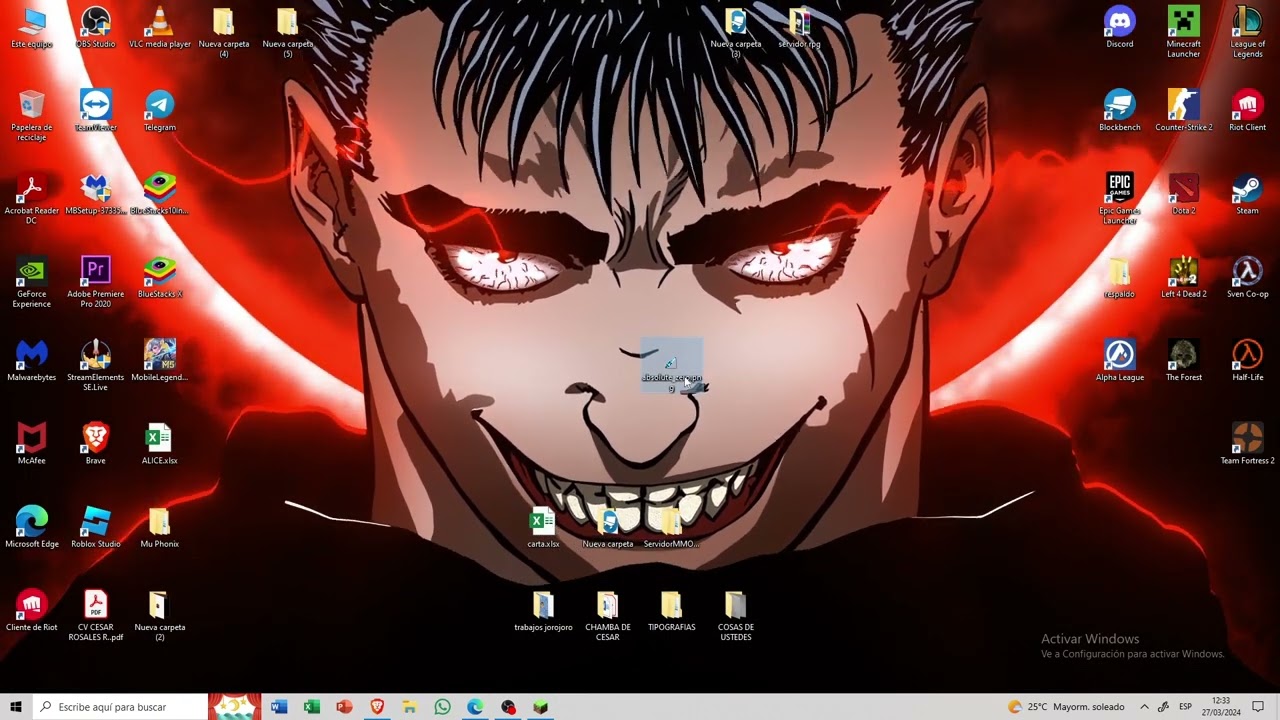
Task: Select the BlueStacks X shortcut
Action: coord(160,278)
